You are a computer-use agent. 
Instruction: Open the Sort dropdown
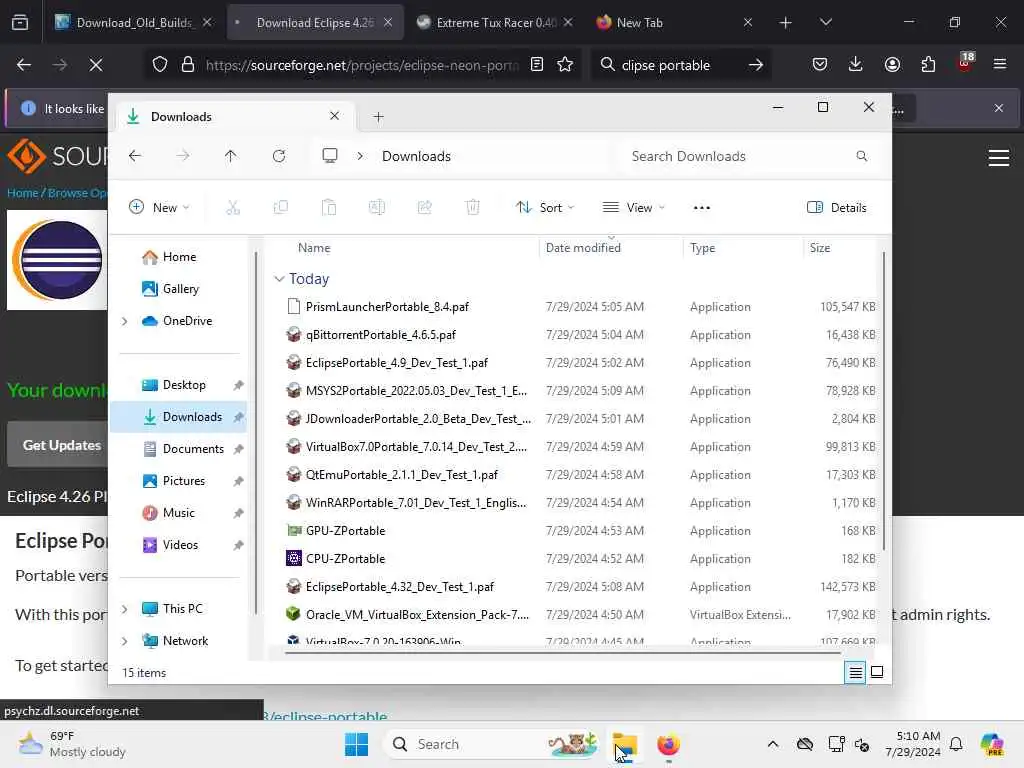coord(545,208)
